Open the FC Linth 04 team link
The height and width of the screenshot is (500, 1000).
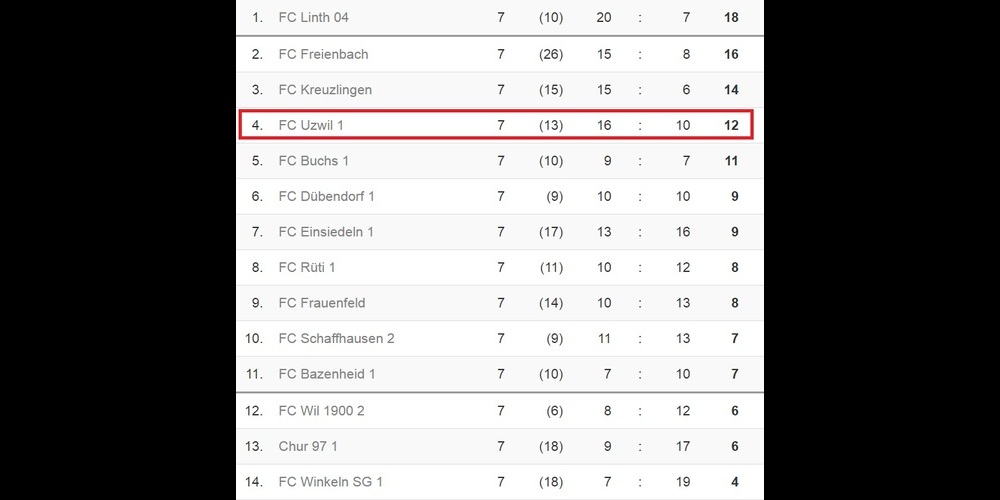pos(313,18)
